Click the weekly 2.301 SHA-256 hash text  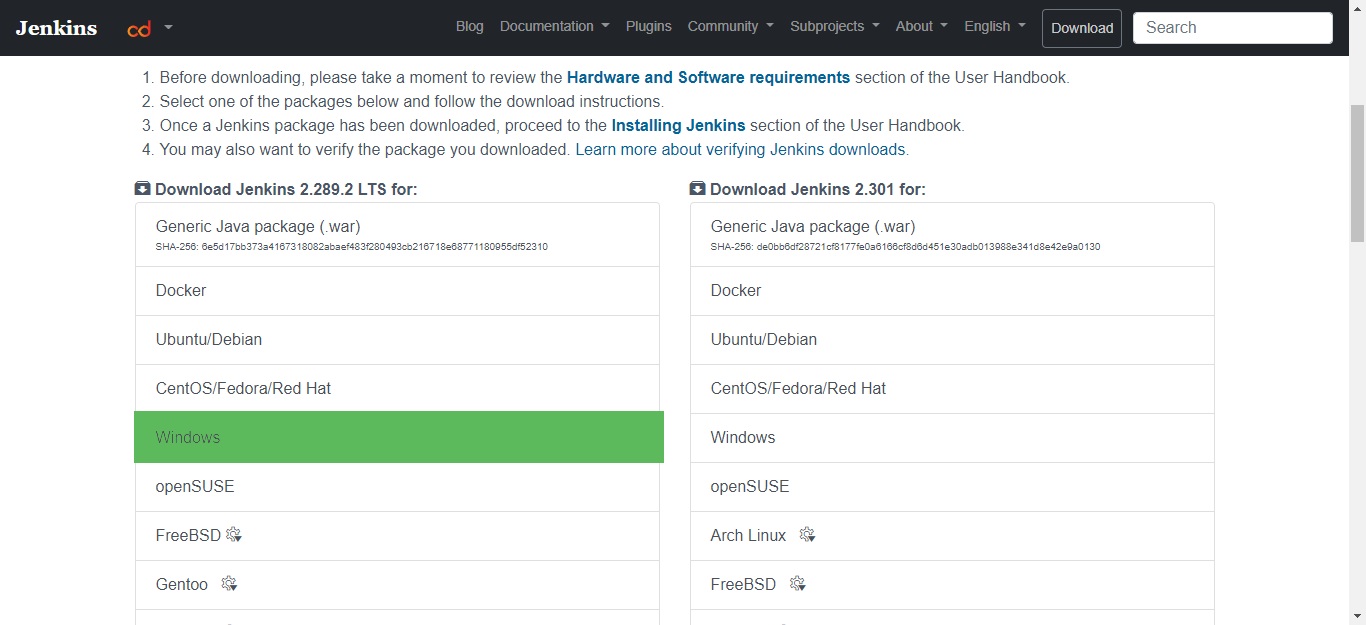pos(906,247)
